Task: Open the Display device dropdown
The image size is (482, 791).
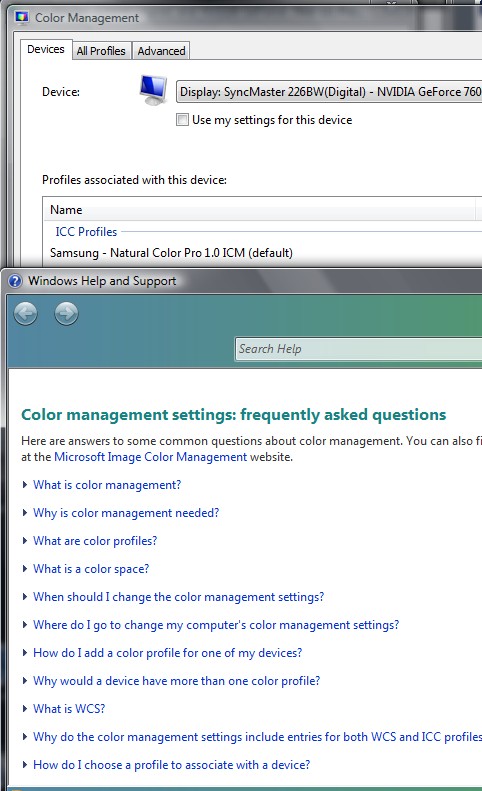Action: (329, 92)
